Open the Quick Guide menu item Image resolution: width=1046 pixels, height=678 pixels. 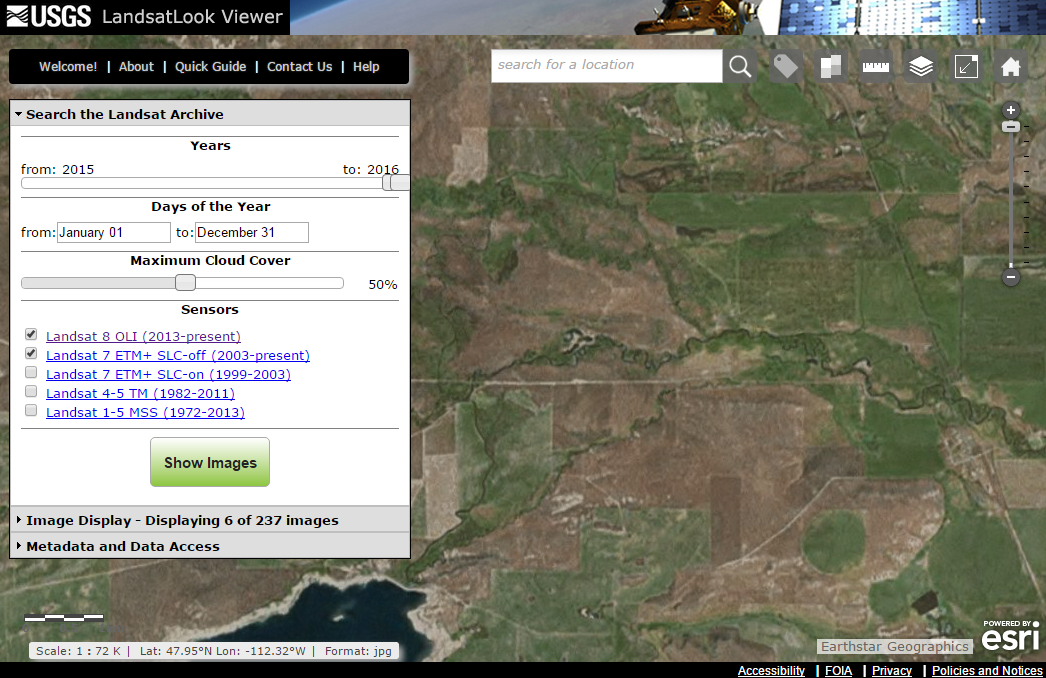click(210, 67)
